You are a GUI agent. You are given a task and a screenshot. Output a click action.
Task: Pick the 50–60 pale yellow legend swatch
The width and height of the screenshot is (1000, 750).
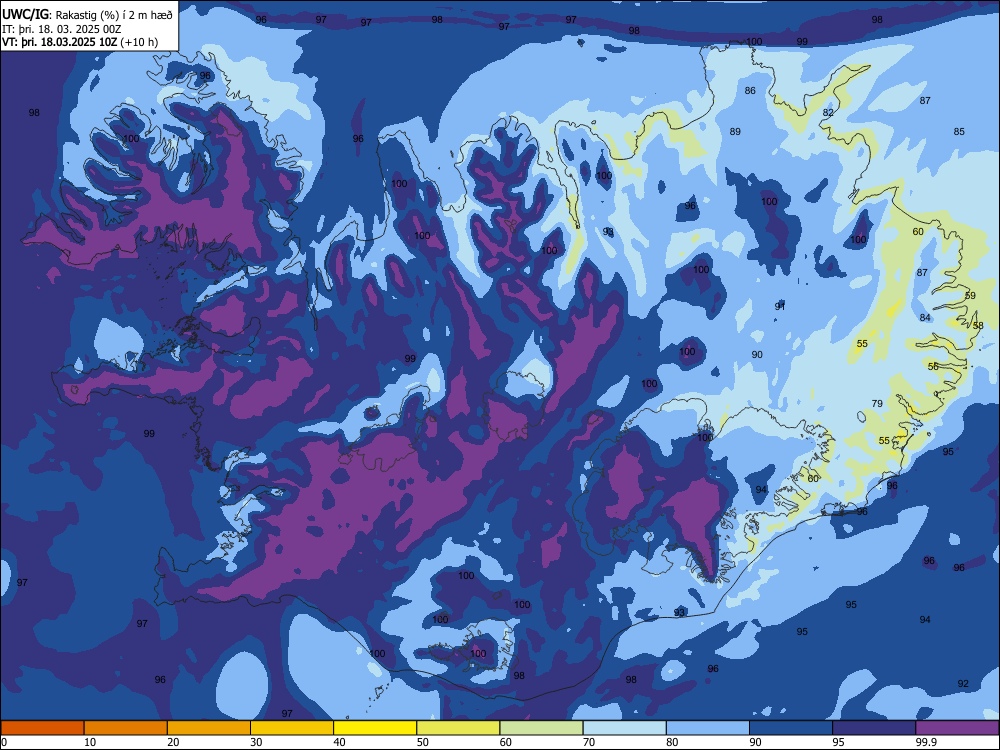pos(458,728)
